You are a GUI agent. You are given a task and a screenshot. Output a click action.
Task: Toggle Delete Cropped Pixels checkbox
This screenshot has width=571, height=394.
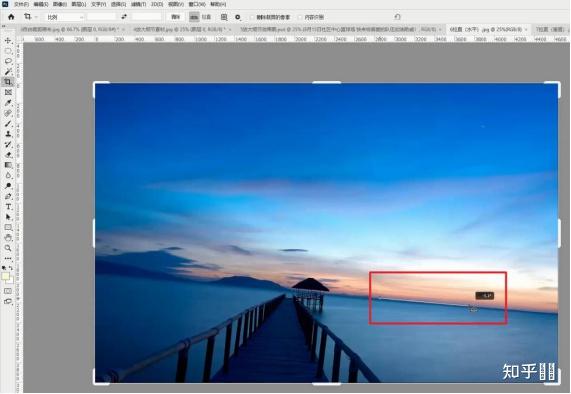click(252, 17)
